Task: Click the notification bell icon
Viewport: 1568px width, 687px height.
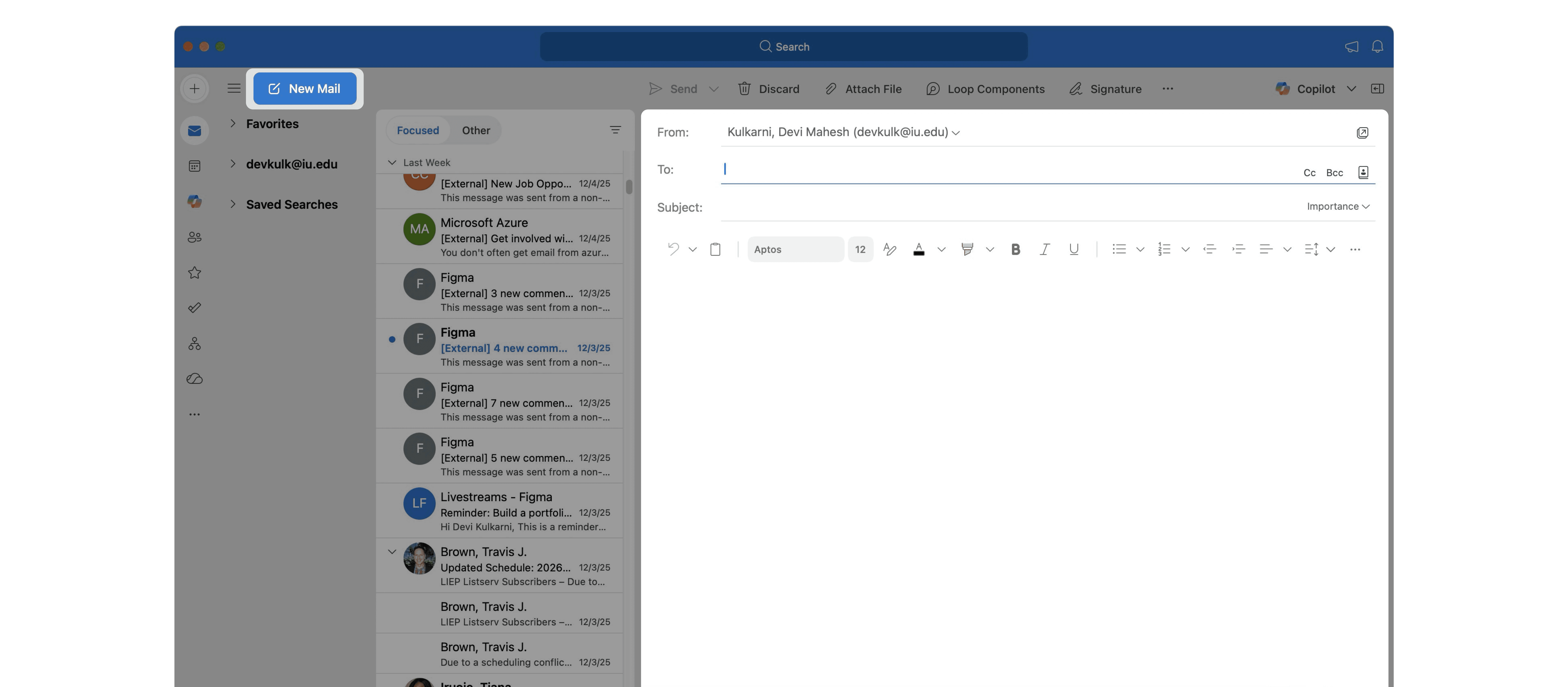Action: [1378, 46]
